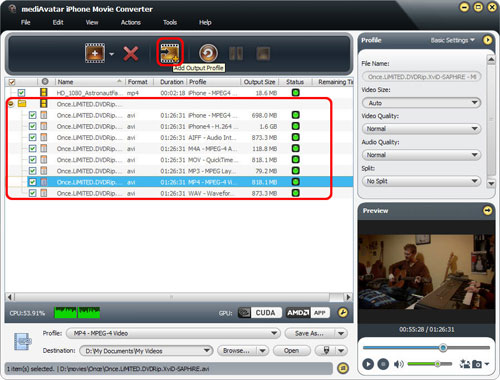This screenshot has height=380, width=500.
Task: Stop the preview playback
Action: pos(383,364)
